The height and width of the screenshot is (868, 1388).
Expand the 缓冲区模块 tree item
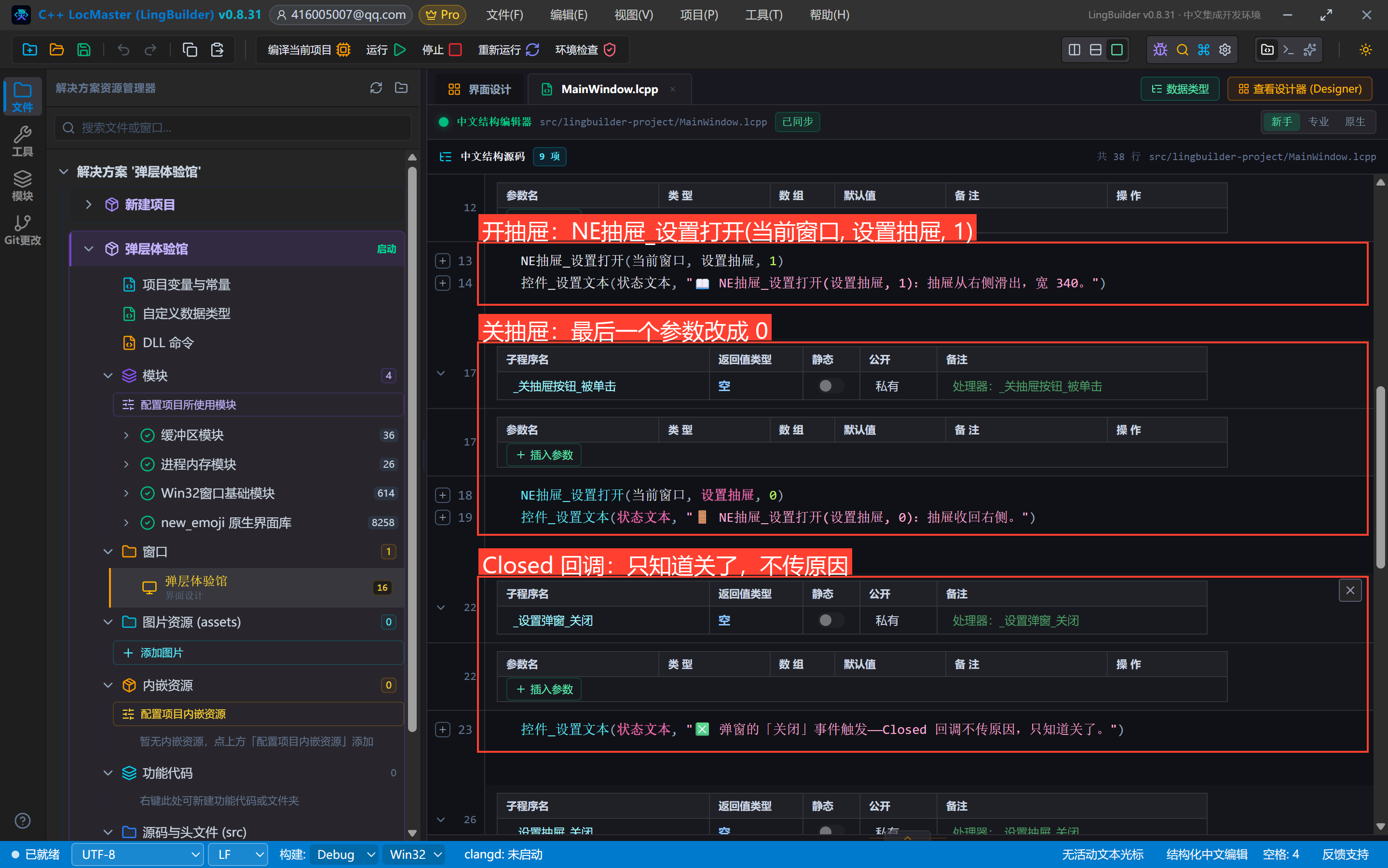[x=126, y=435]
